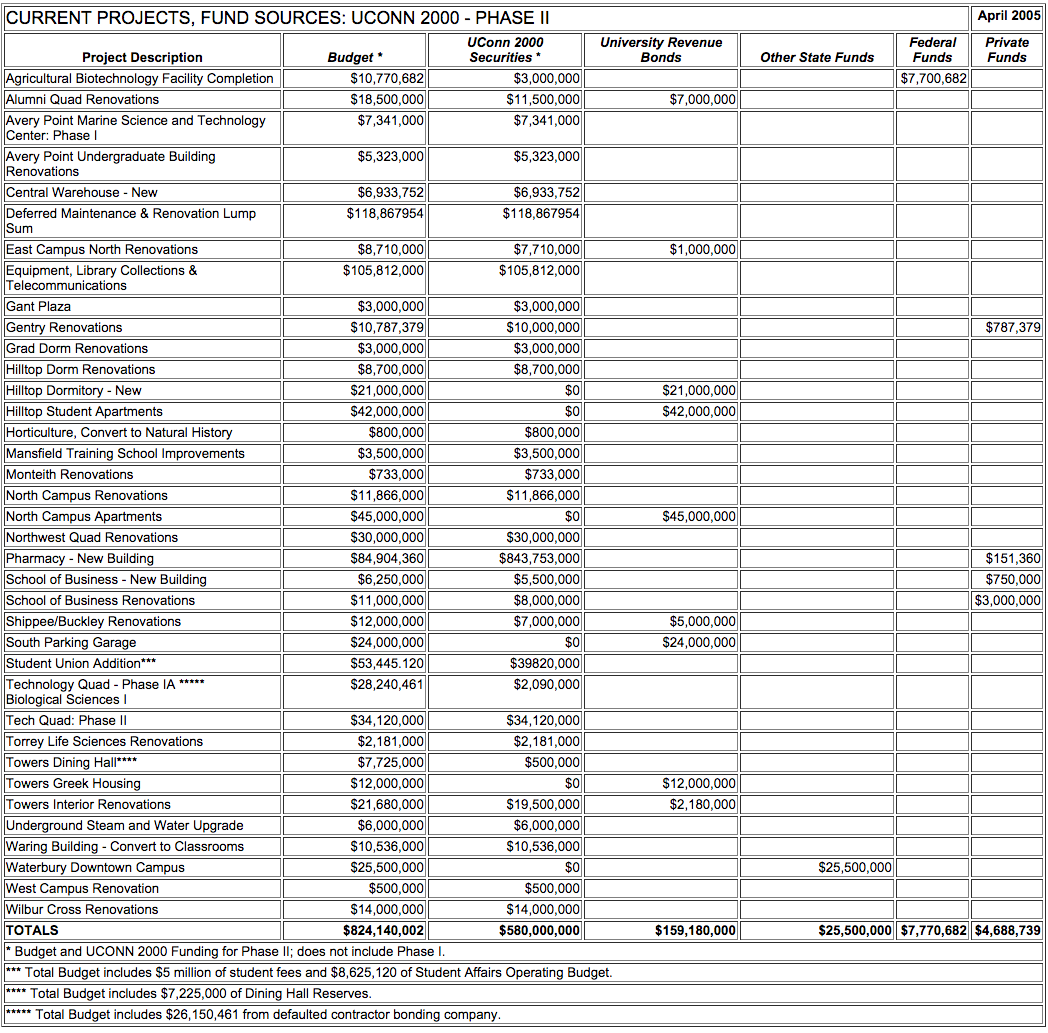Select the 'TOTALS' row label
This screenshot has height=1033, width=1048.
click(x=32, y=930)
